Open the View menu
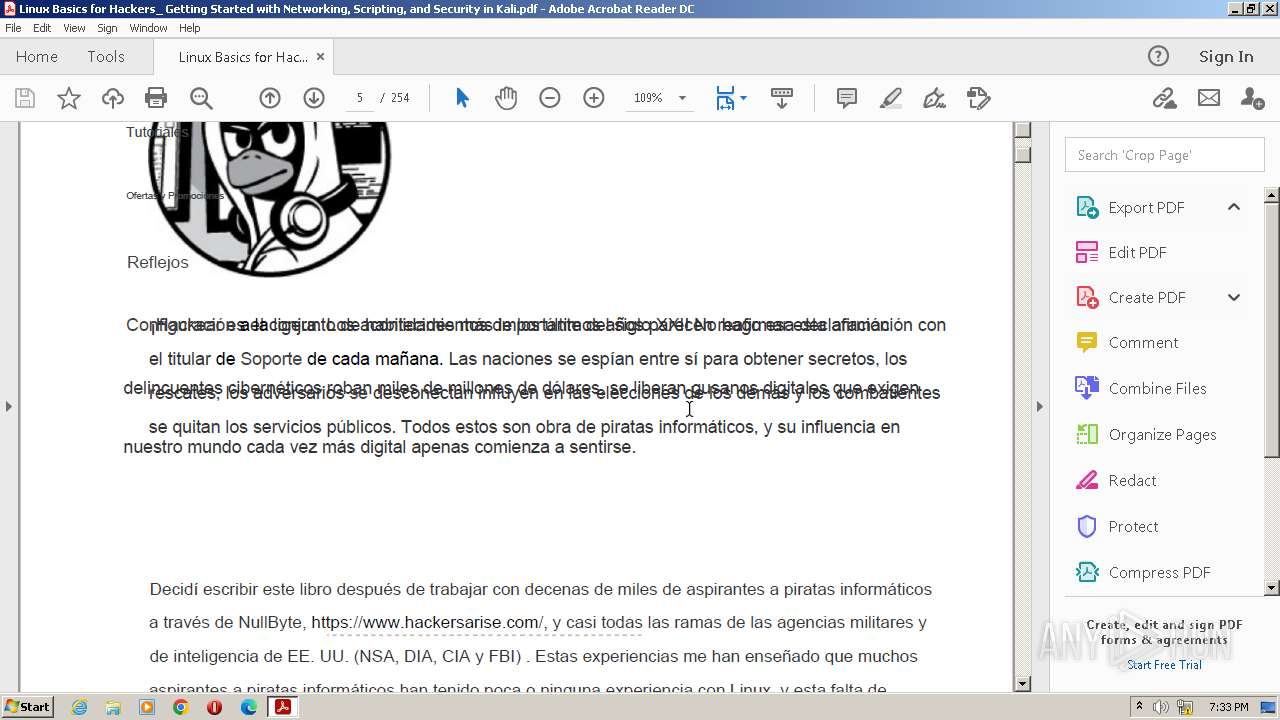This screenshot has width=1280, height=720. click(x=74, y=28)
